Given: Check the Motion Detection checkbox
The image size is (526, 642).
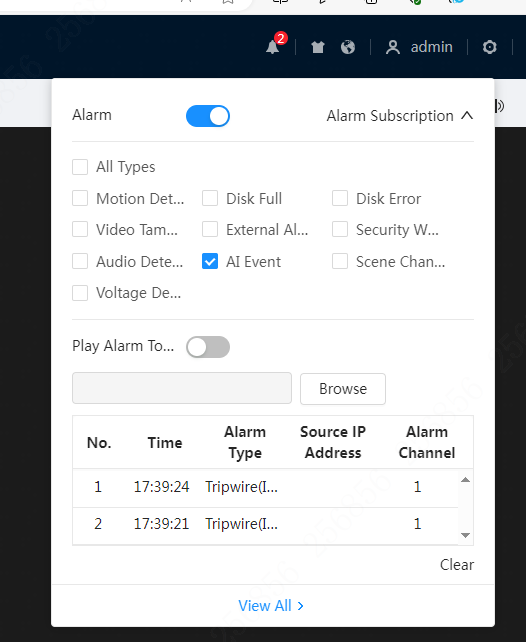Looking at the screenshot, I should [80, 198].
